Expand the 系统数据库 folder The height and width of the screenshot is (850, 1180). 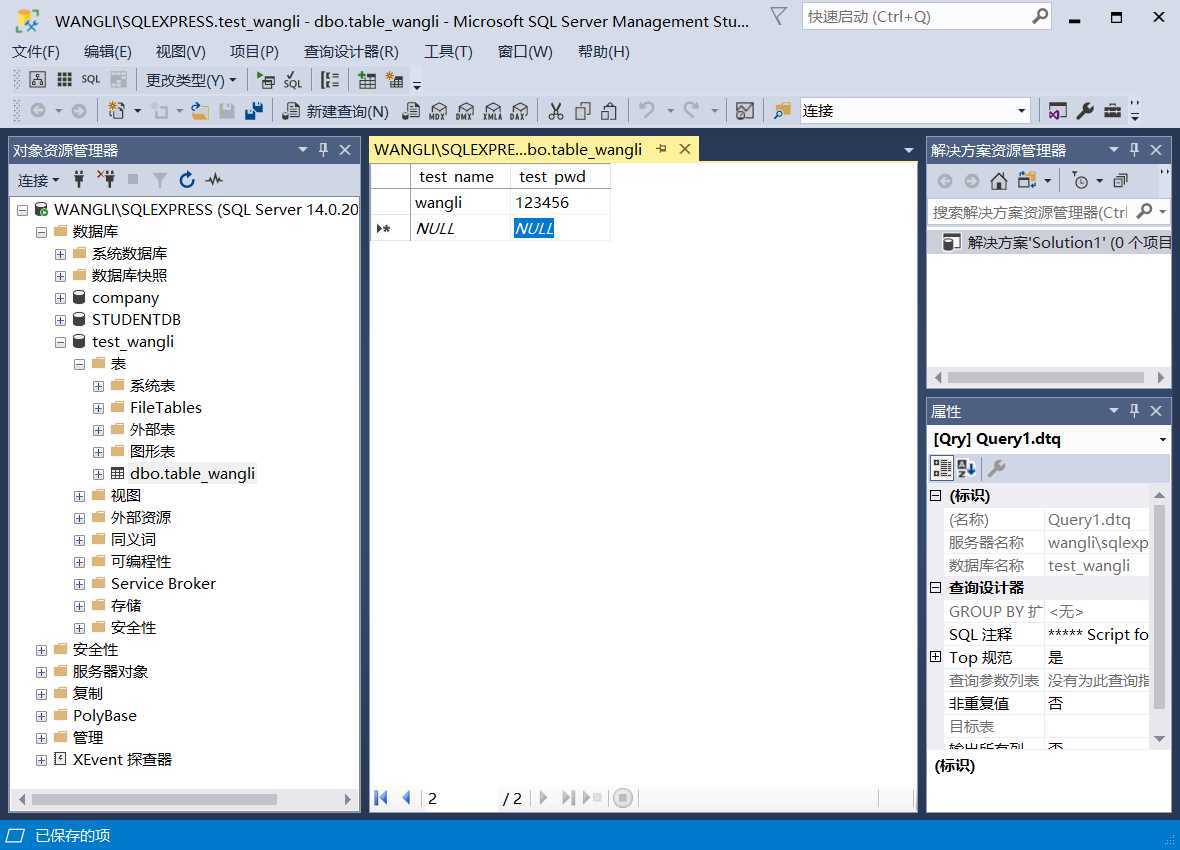[x=60, y=254]
